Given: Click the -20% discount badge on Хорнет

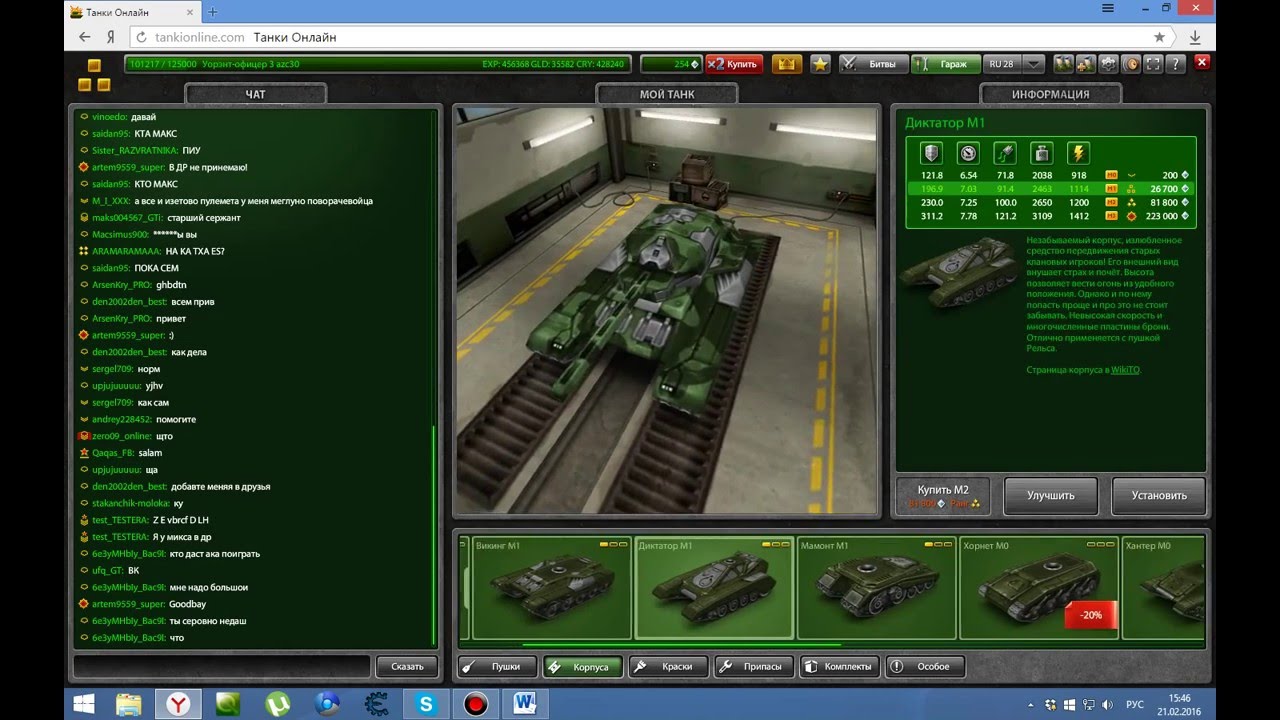Looking at the screenshot, I should pyautogui.click(x=1090, y=615).
